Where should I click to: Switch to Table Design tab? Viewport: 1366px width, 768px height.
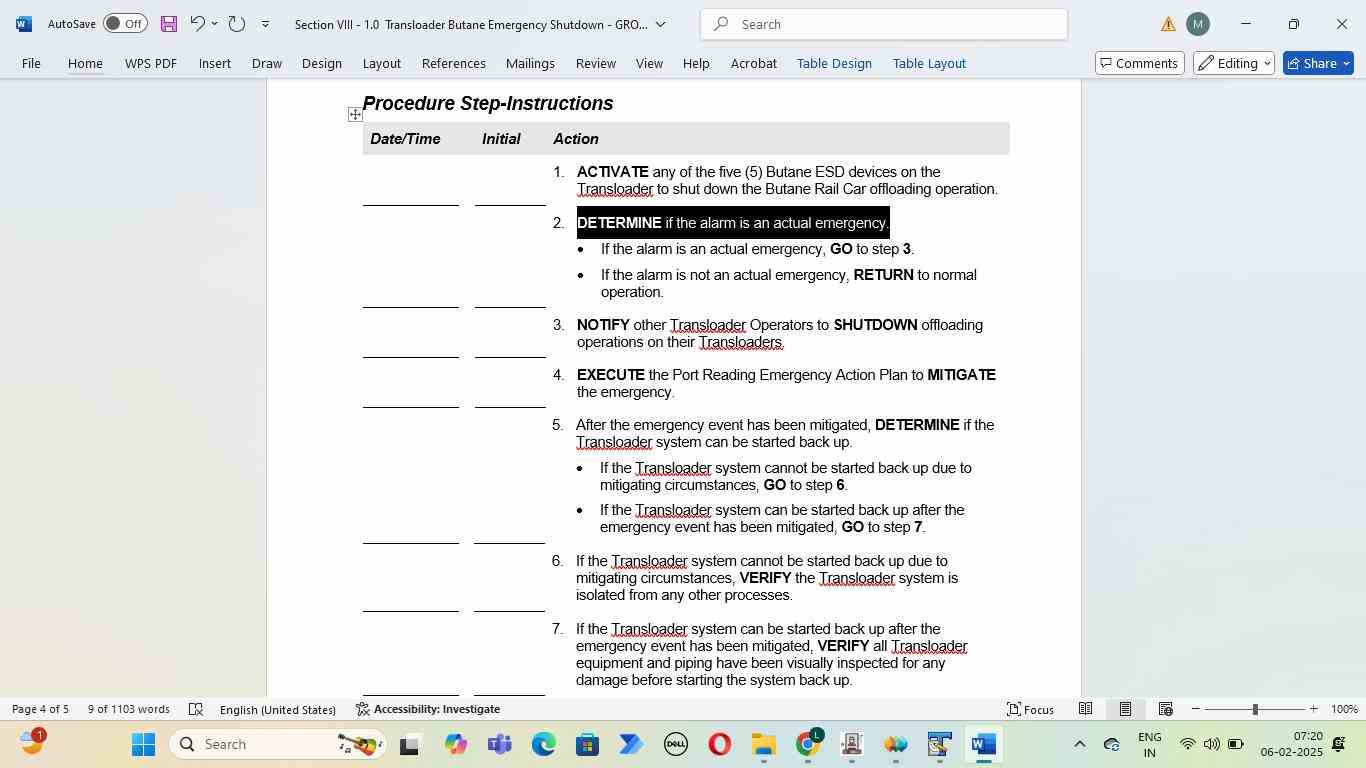point(834,63)
